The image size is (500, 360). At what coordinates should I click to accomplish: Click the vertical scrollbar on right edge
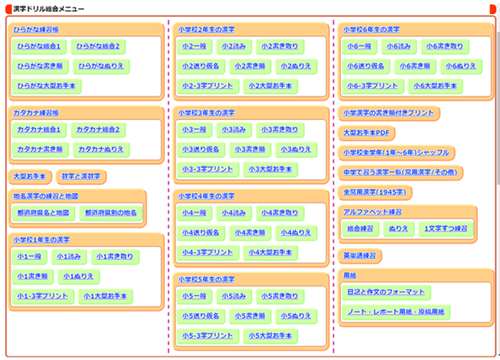click(x=498, y=107)
